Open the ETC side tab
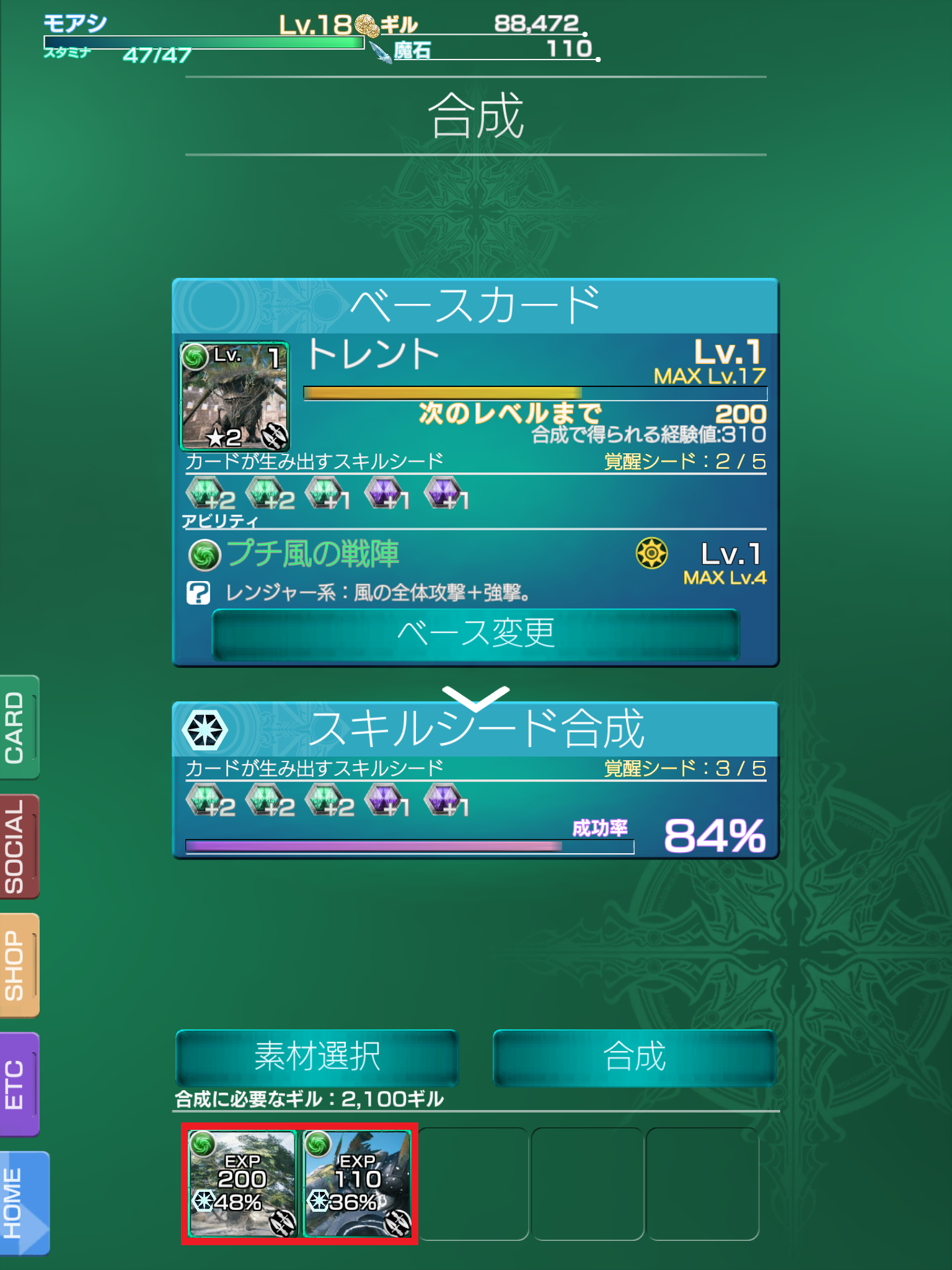This screenshot has width=952, height=1270. (19, 1085)
